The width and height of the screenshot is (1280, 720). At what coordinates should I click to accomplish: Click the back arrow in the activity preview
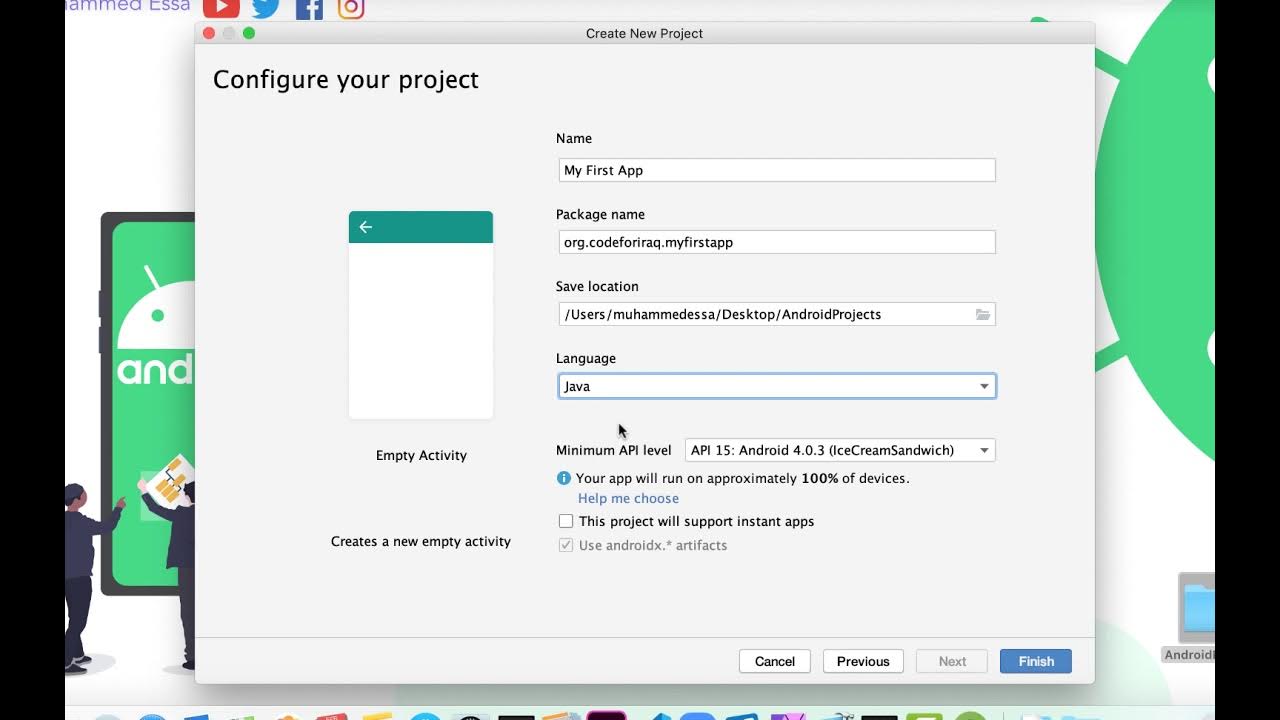tap(366, 227)
